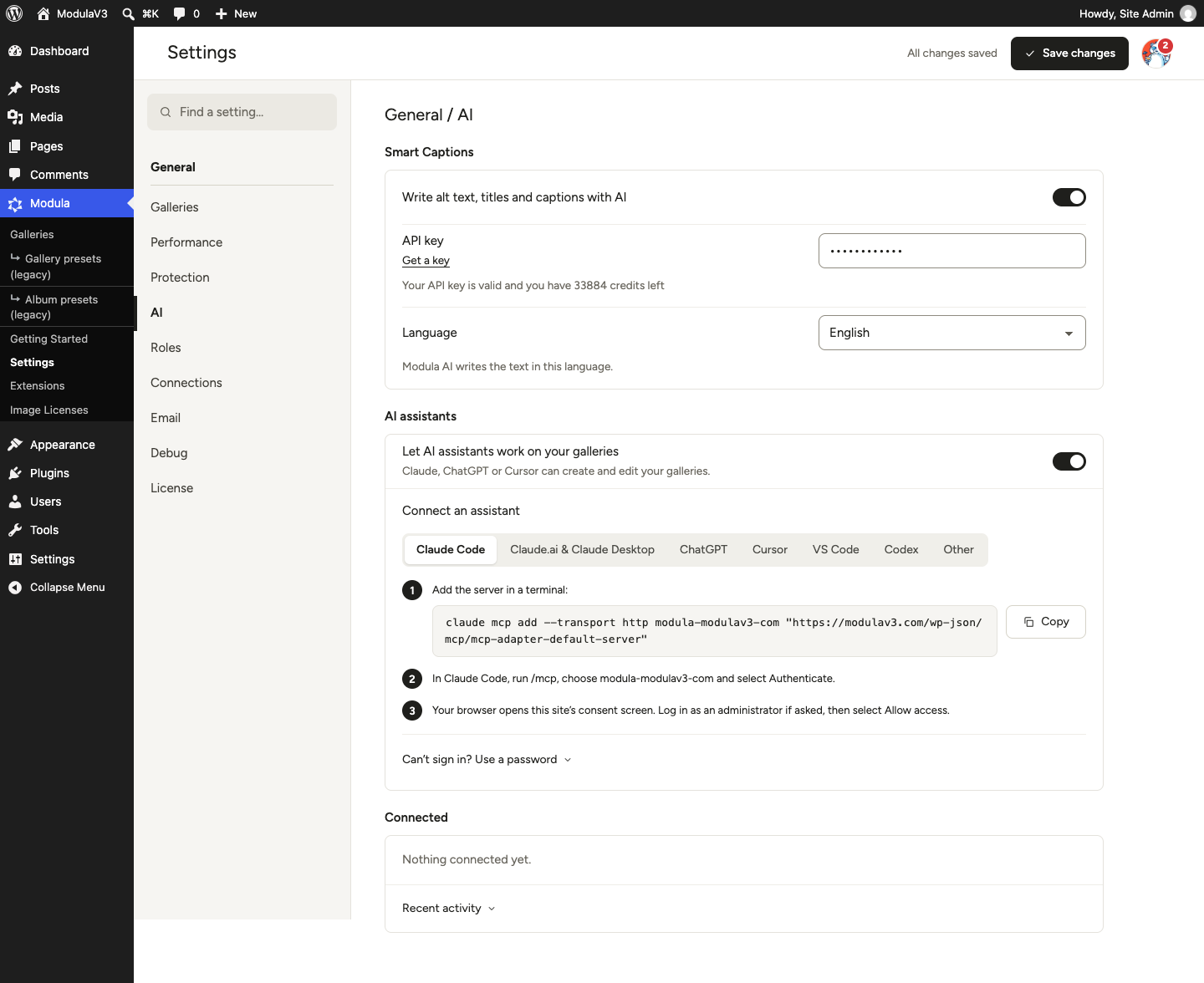Copy the Claude MCP terminal command

(1046, 622)
